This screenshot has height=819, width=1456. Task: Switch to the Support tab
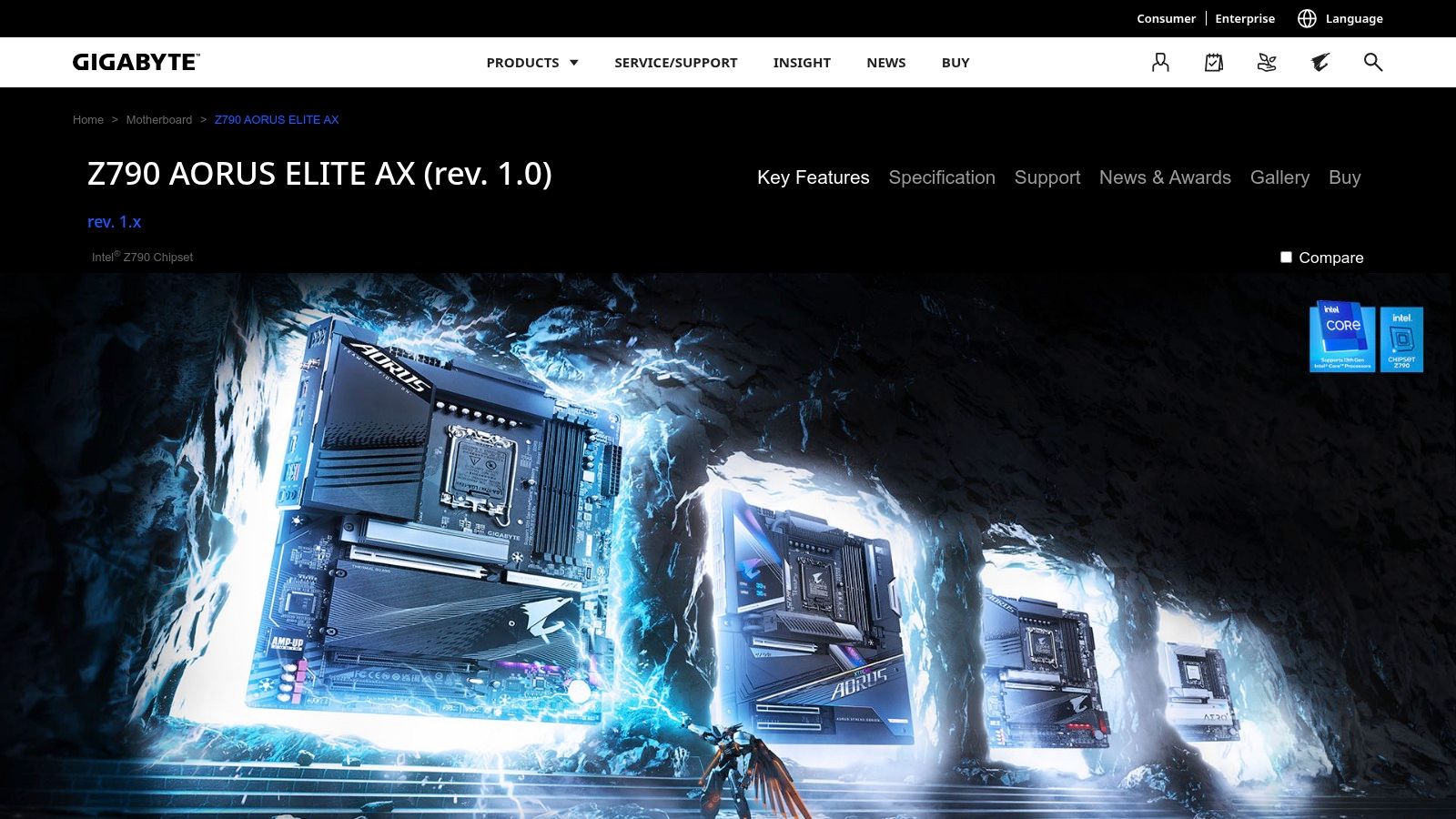1047,177
